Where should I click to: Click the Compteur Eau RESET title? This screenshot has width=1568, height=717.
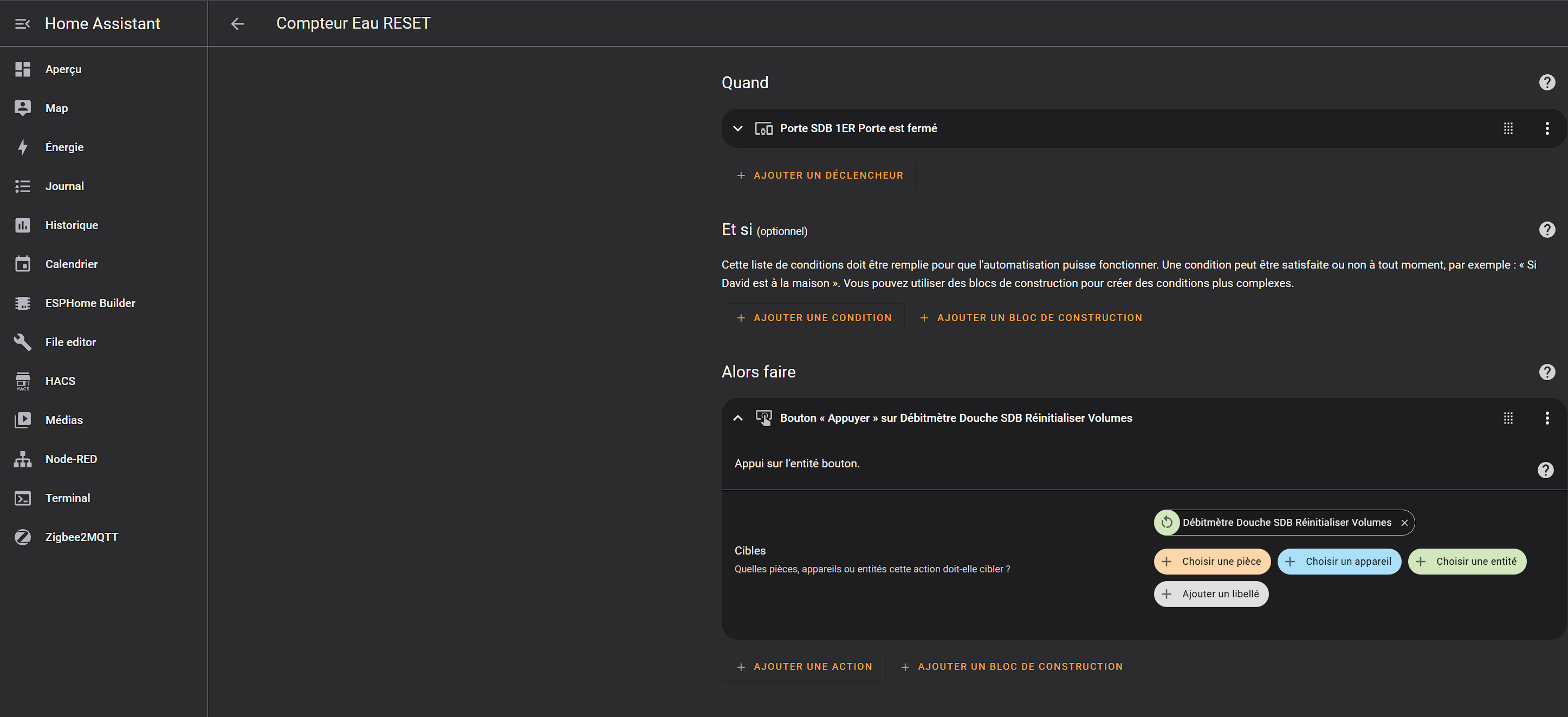(x=353, y=23)
